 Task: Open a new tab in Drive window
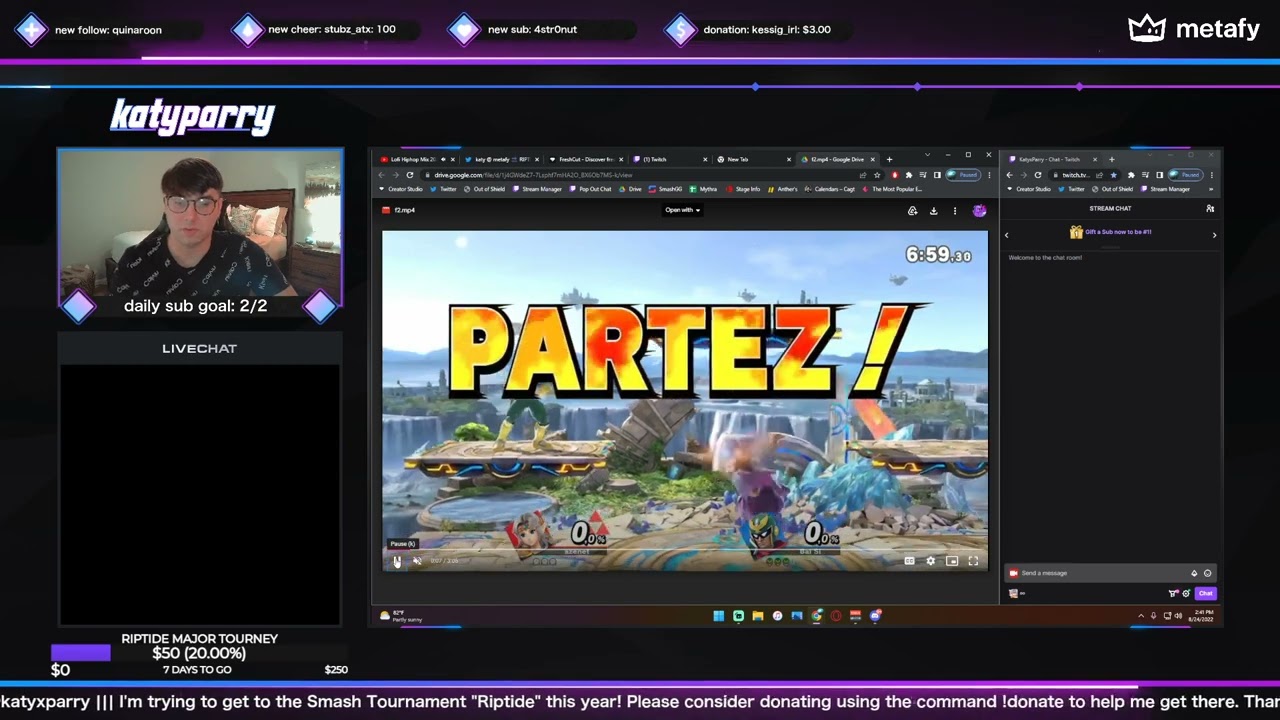[889, 159]
